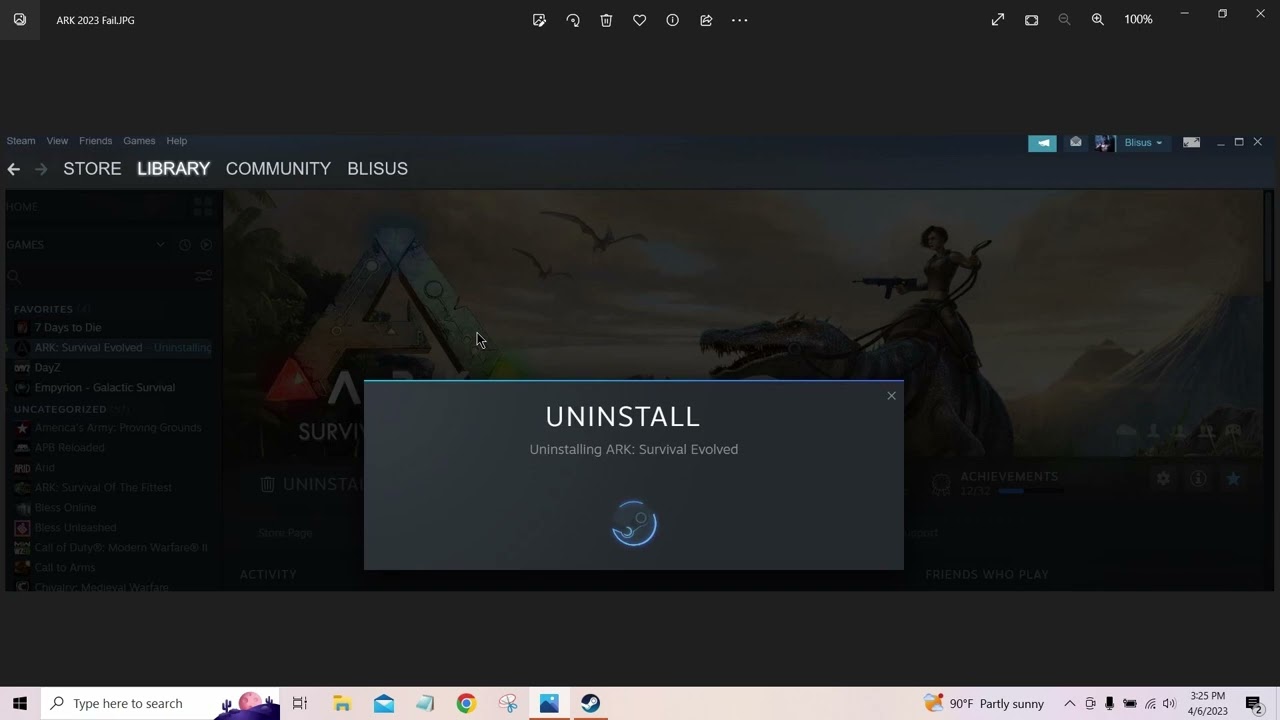The image size is (1280, 720).
Task: Open the Steam menu
Action: pos(20,141)
